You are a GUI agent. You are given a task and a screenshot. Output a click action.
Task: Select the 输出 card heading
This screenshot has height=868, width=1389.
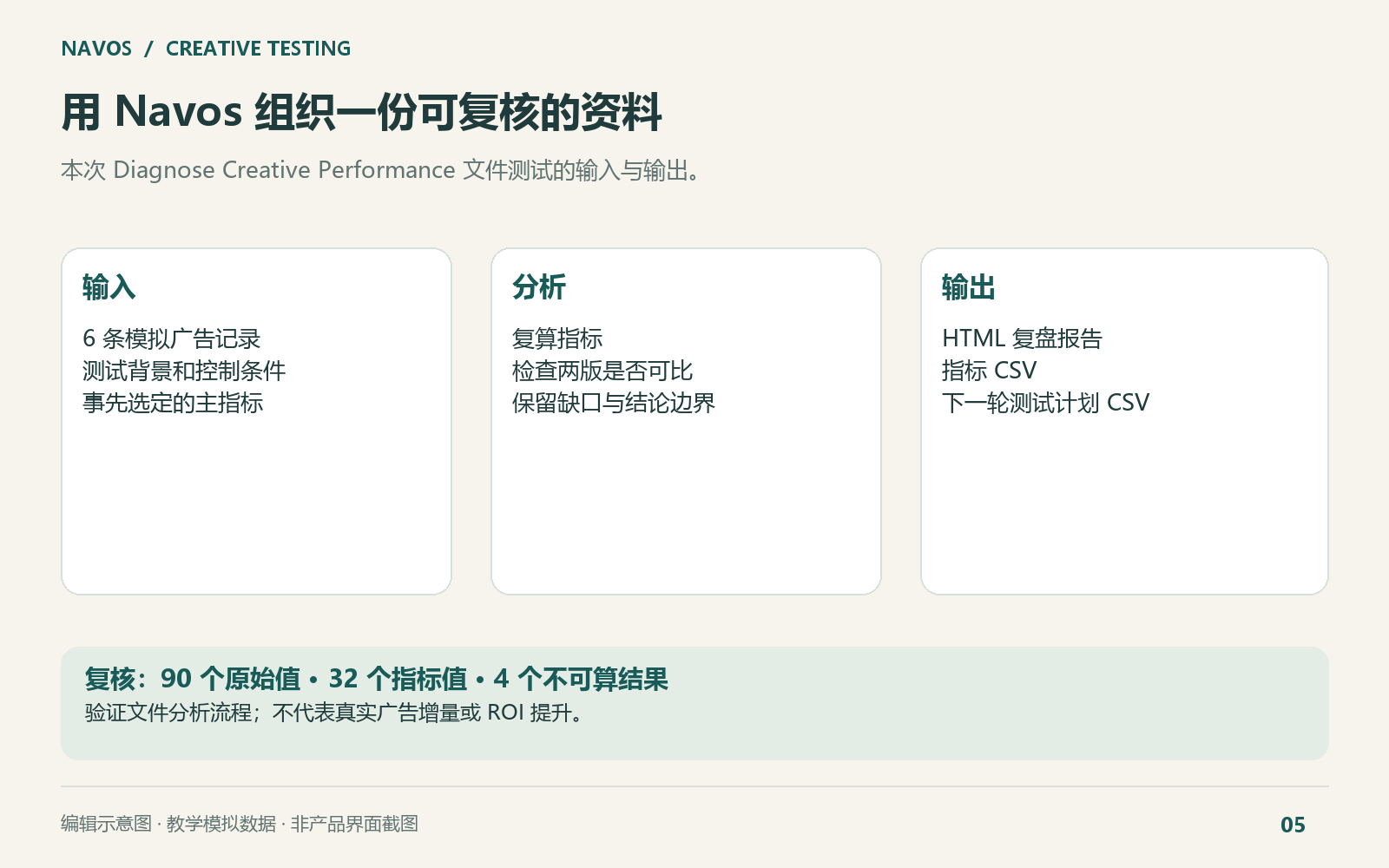coord(969,287)
